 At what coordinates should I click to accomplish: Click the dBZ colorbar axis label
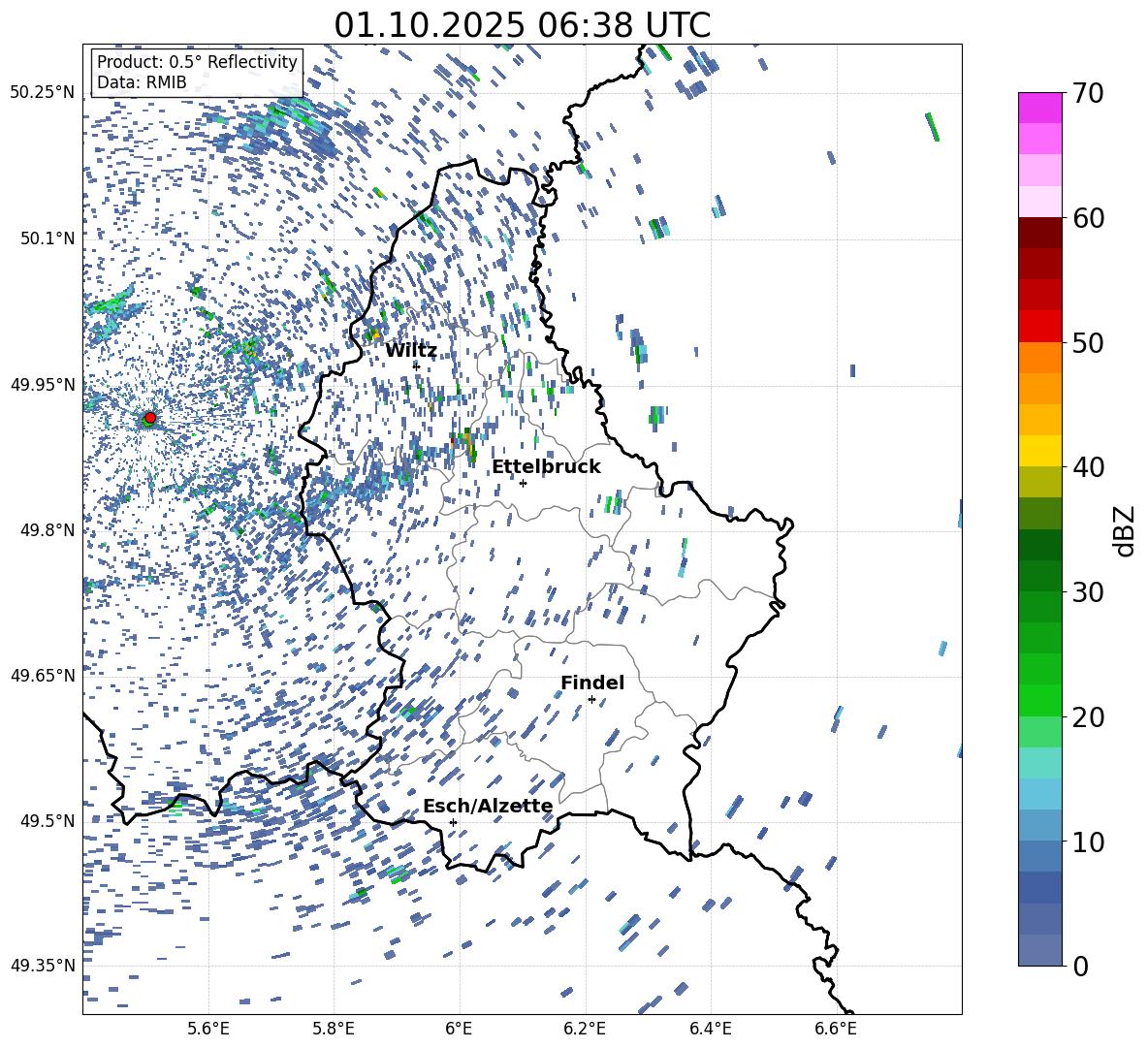click(x=1126, y=530)
